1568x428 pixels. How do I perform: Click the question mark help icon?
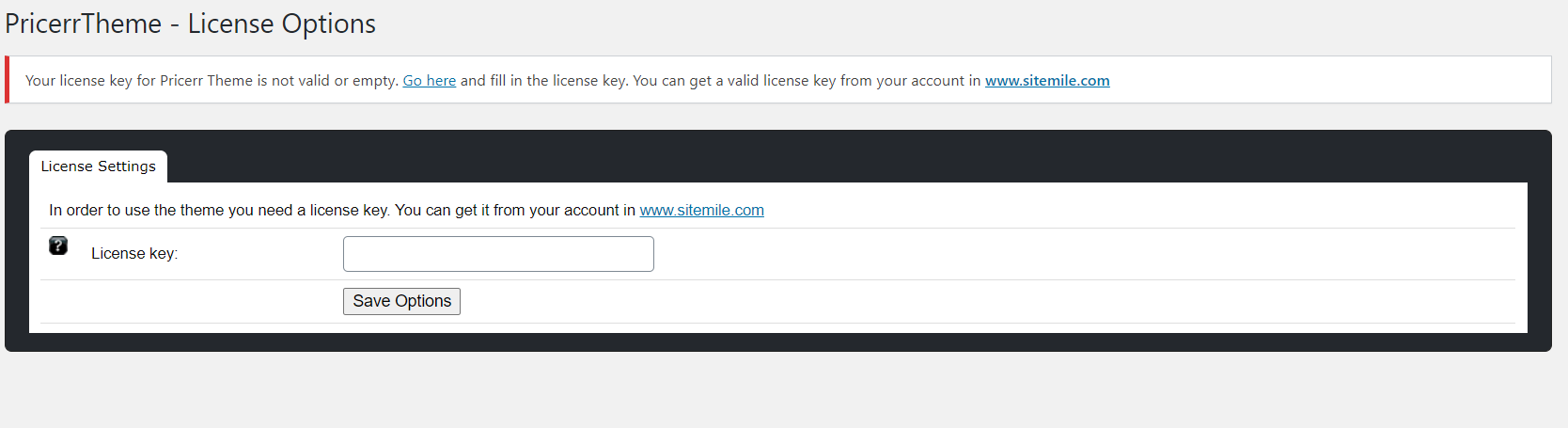pos(58,246)
